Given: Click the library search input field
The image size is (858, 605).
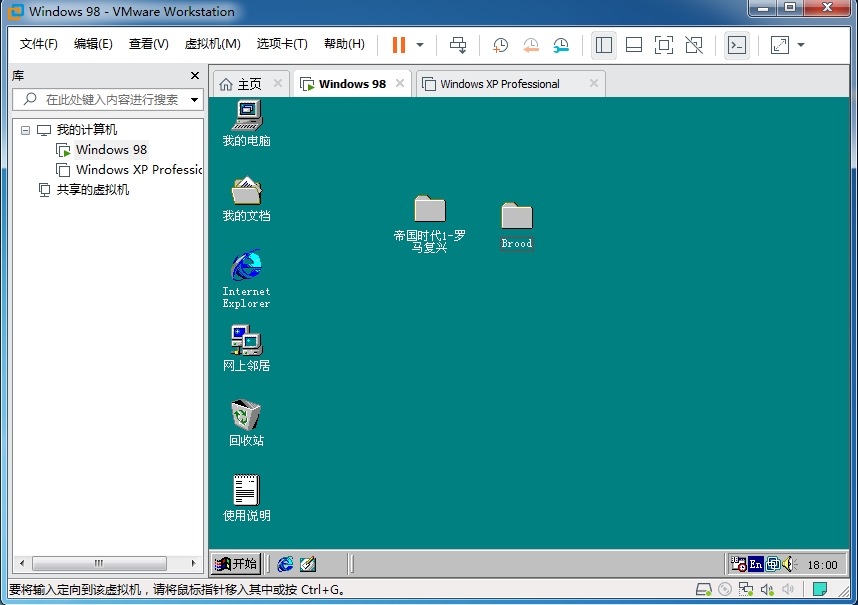Looking at the screenshot, I should (x=112, y=100).
